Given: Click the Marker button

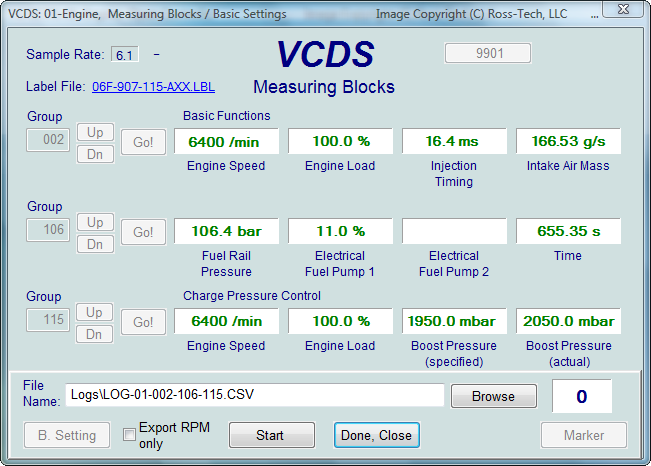Looking at the screenshot, I should pyautogui.click(x=584, y=435).
